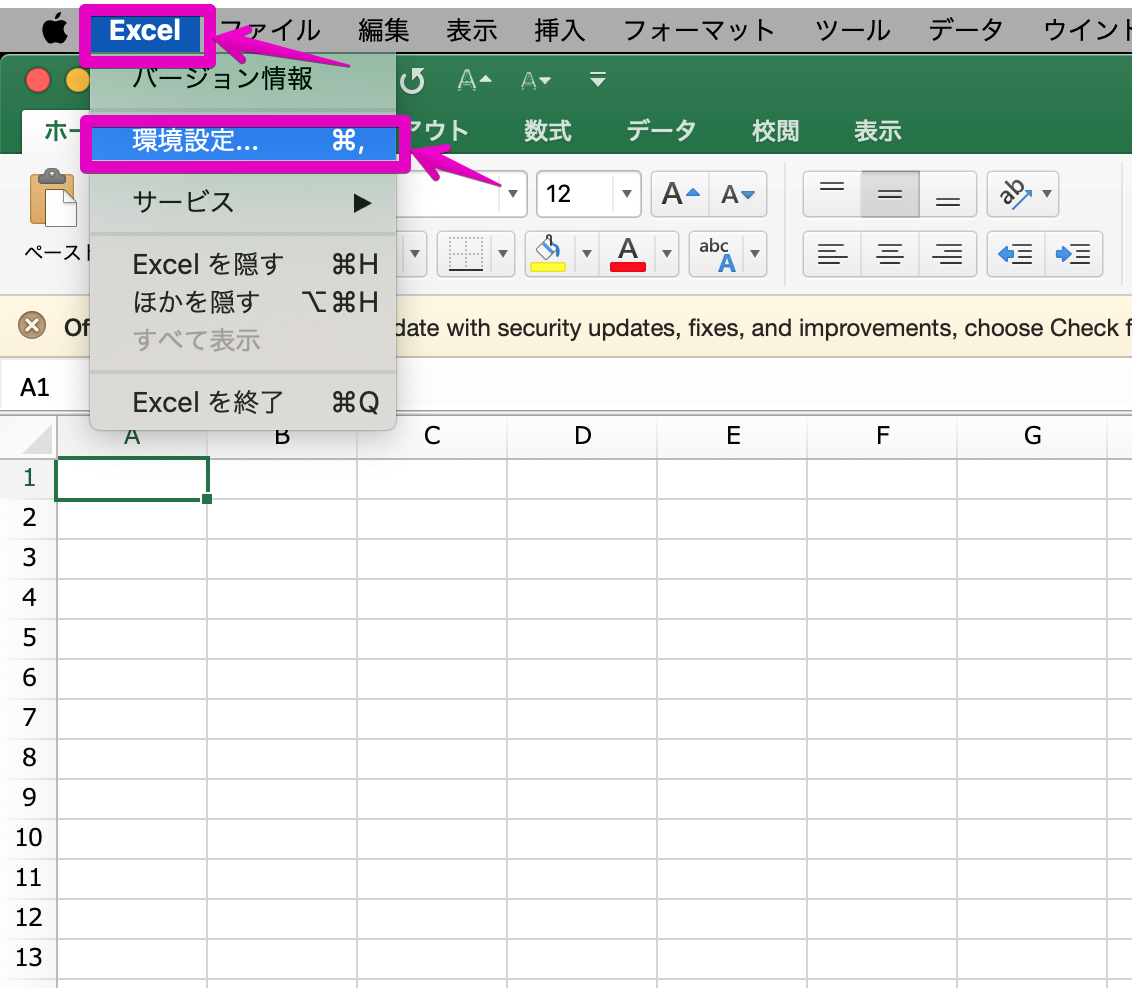The image size is (1132, 988).
Task: Open the ファイル menu
Action: click(x=271, y=30)
